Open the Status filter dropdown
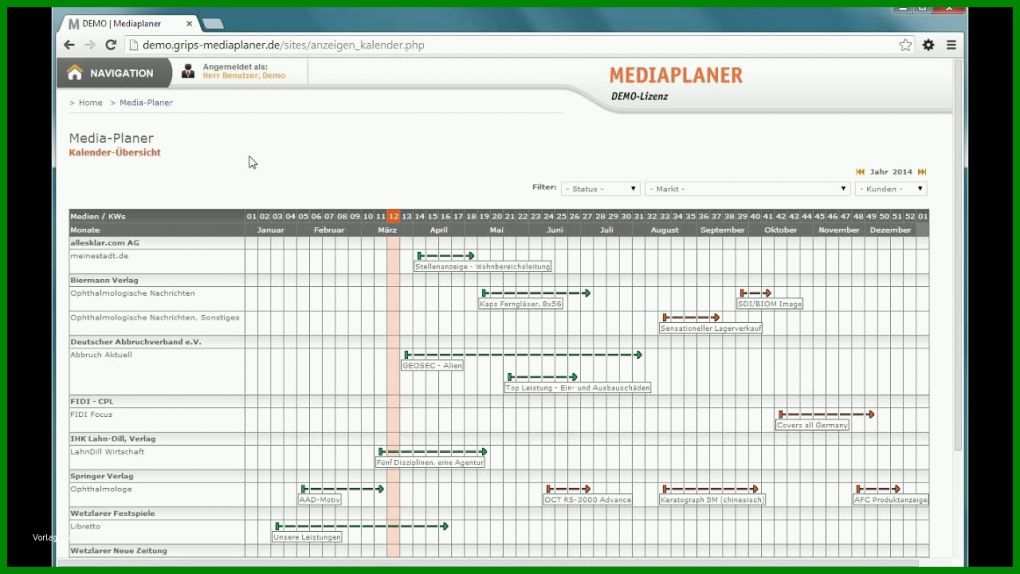 point(600,189)
